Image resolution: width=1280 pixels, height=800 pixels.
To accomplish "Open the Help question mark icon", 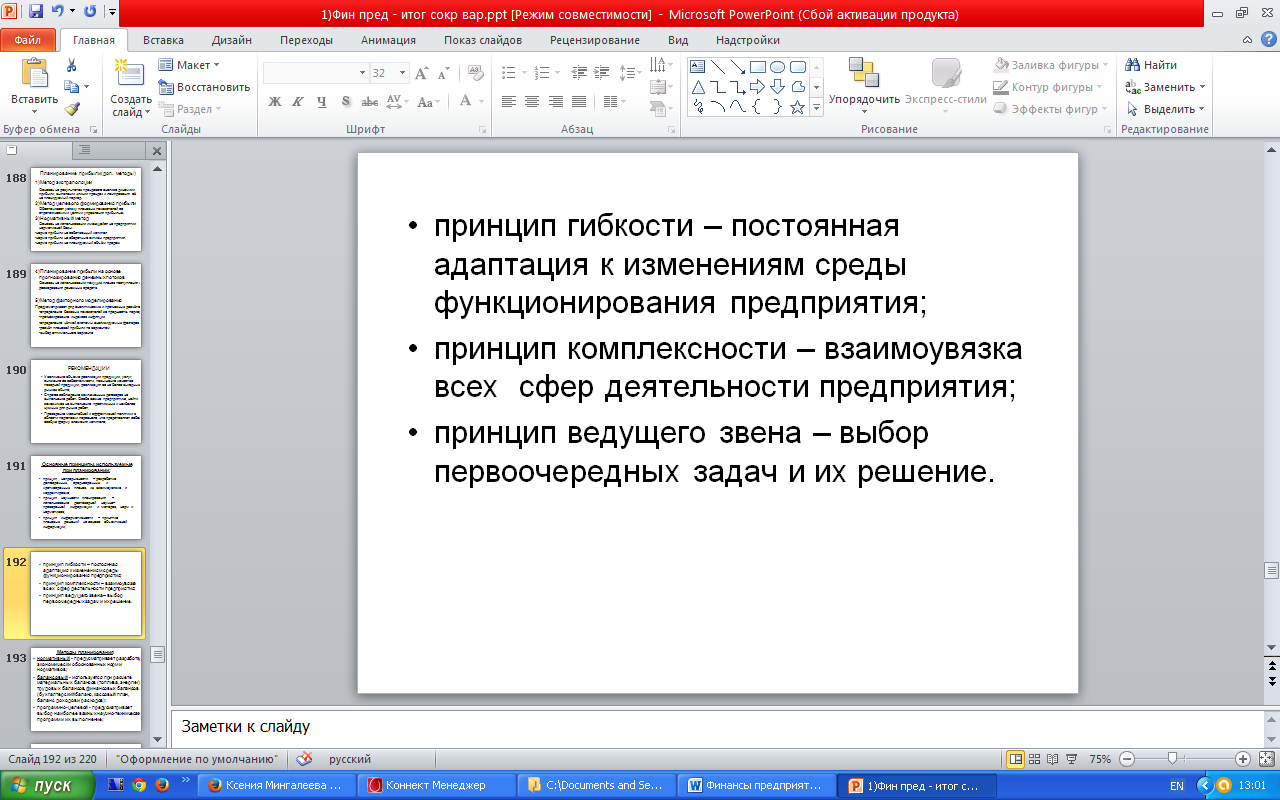I will 1269,40.
